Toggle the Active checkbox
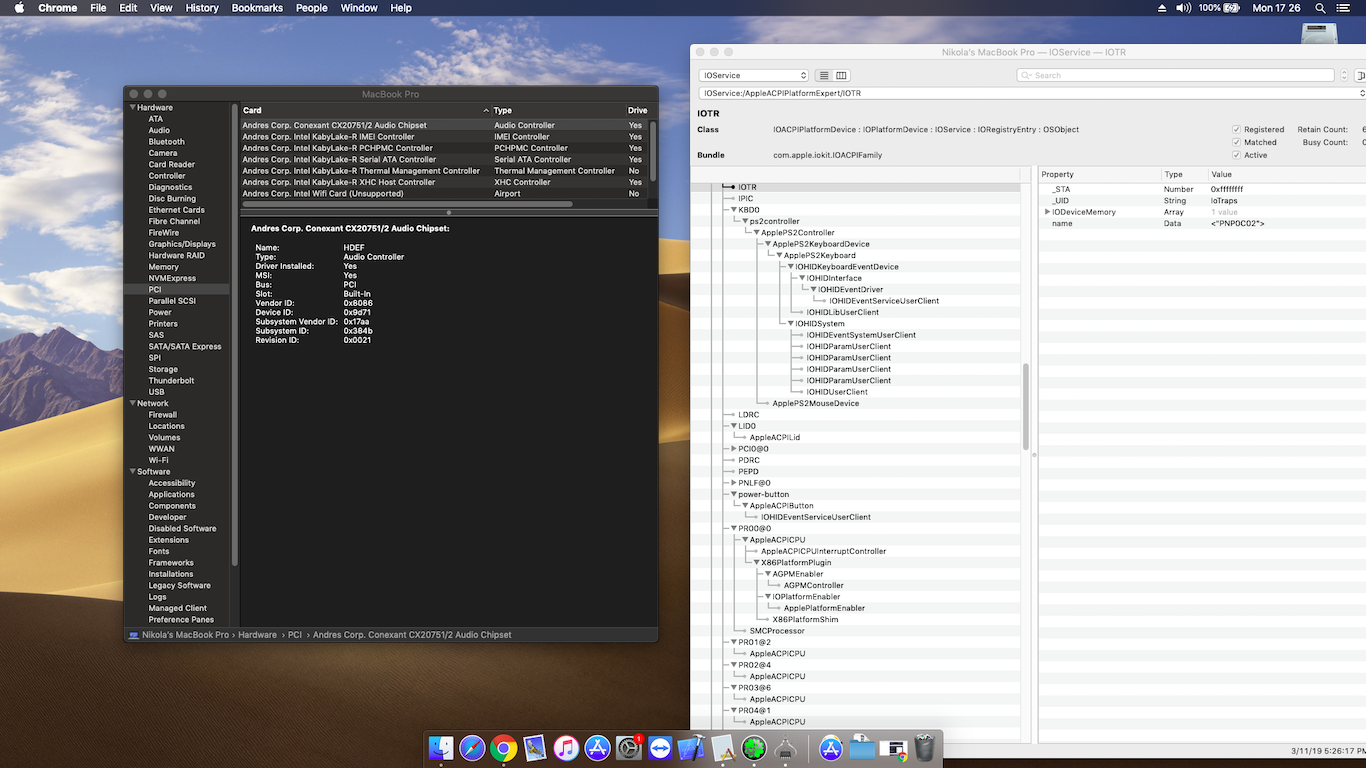This screenshot has height=768, width=1366. (x=1236, y=155)
